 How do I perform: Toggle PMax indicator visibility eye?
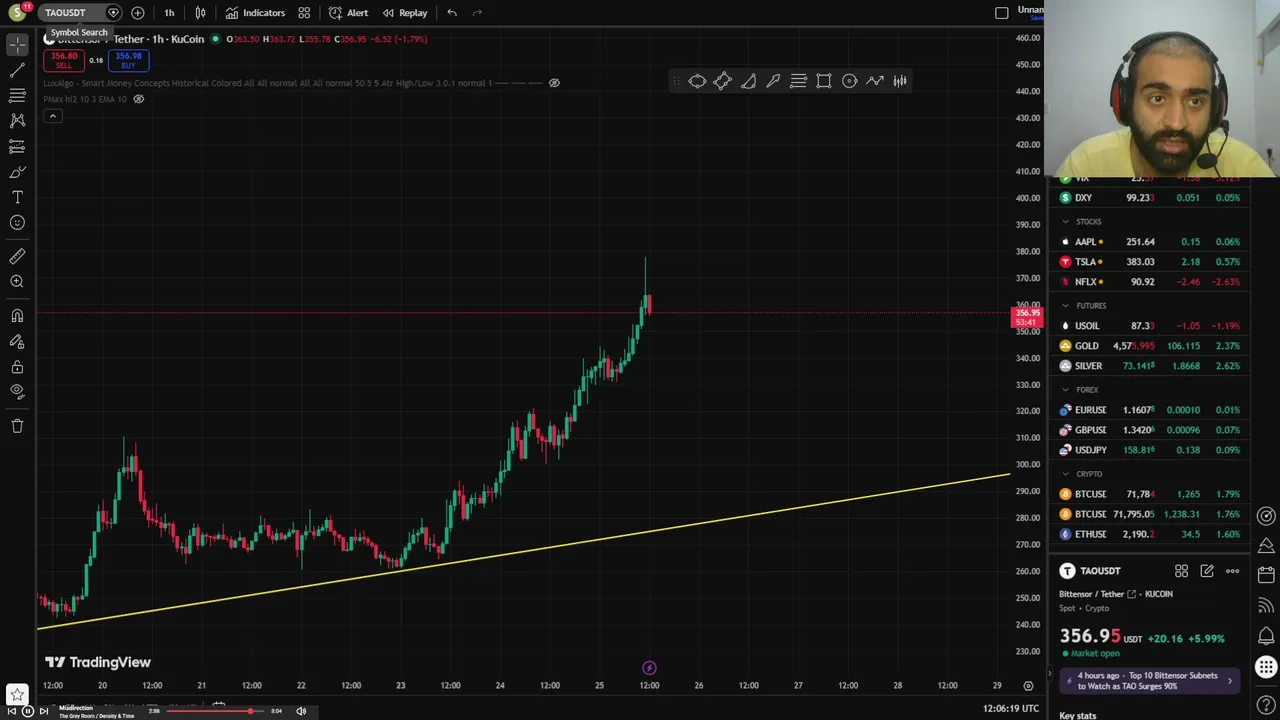click(x=139, y=99)
